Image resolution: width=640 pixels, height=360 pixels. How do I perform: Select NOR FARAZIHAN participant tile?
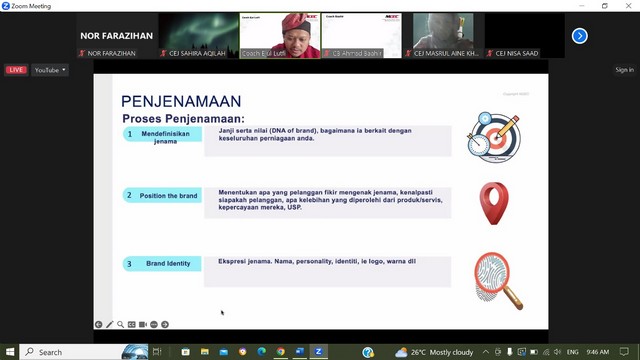[x=117, y=36]
